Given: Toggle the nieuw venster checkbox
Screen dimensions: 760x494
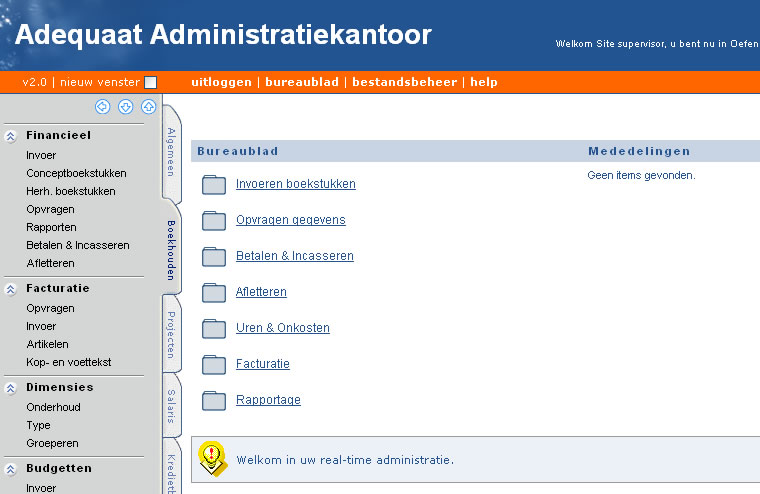Looking at the screenshot, I should (151, 82).
